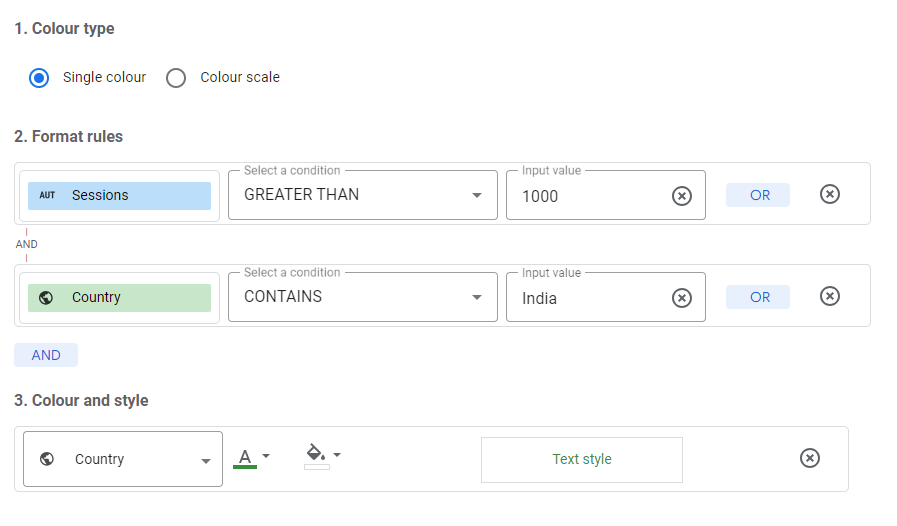Image resolution: width=897 pixels, height=526 pixels.
Task: Click the Text style preview box
Action: [x=582, y=460]
